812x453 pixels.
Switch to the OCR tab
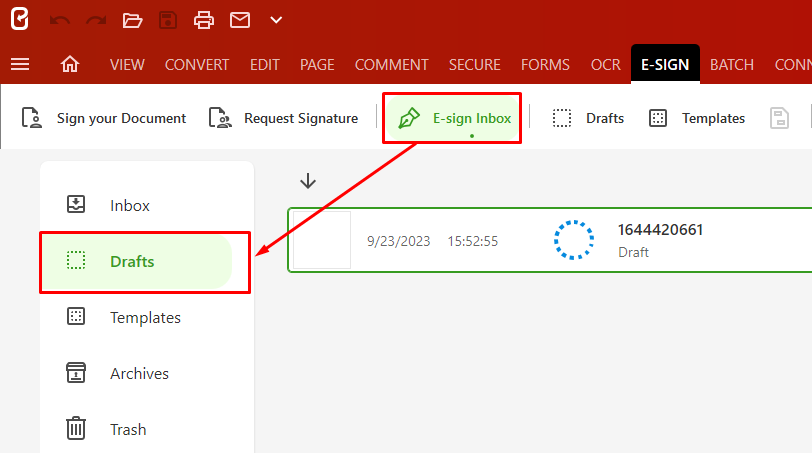pos(605,65)
